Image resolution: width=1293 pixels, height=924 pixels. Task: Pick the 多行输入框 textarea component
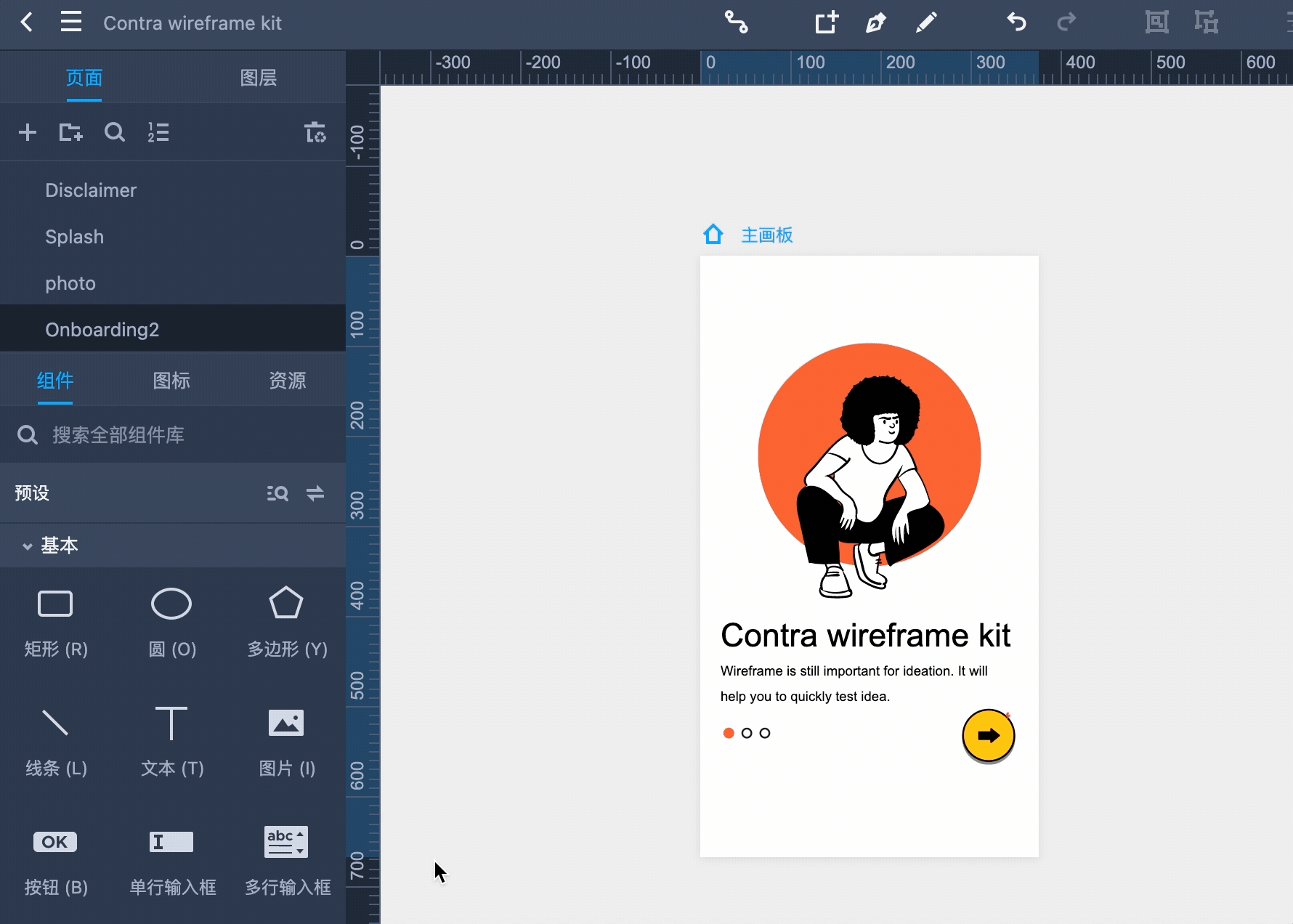pos(287,861)
